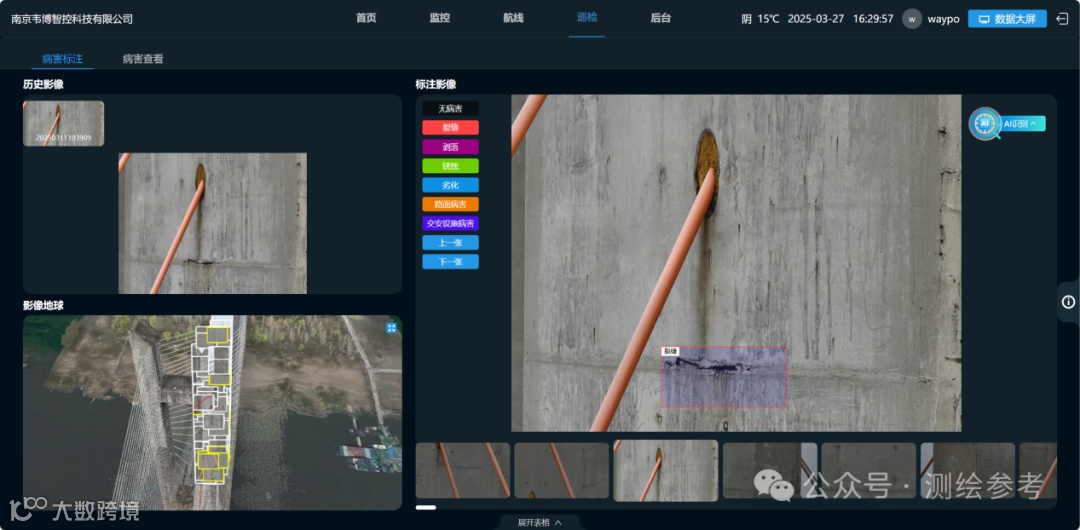
Task: Switch to the 病害查看 tab
Action: coord(143,59)
